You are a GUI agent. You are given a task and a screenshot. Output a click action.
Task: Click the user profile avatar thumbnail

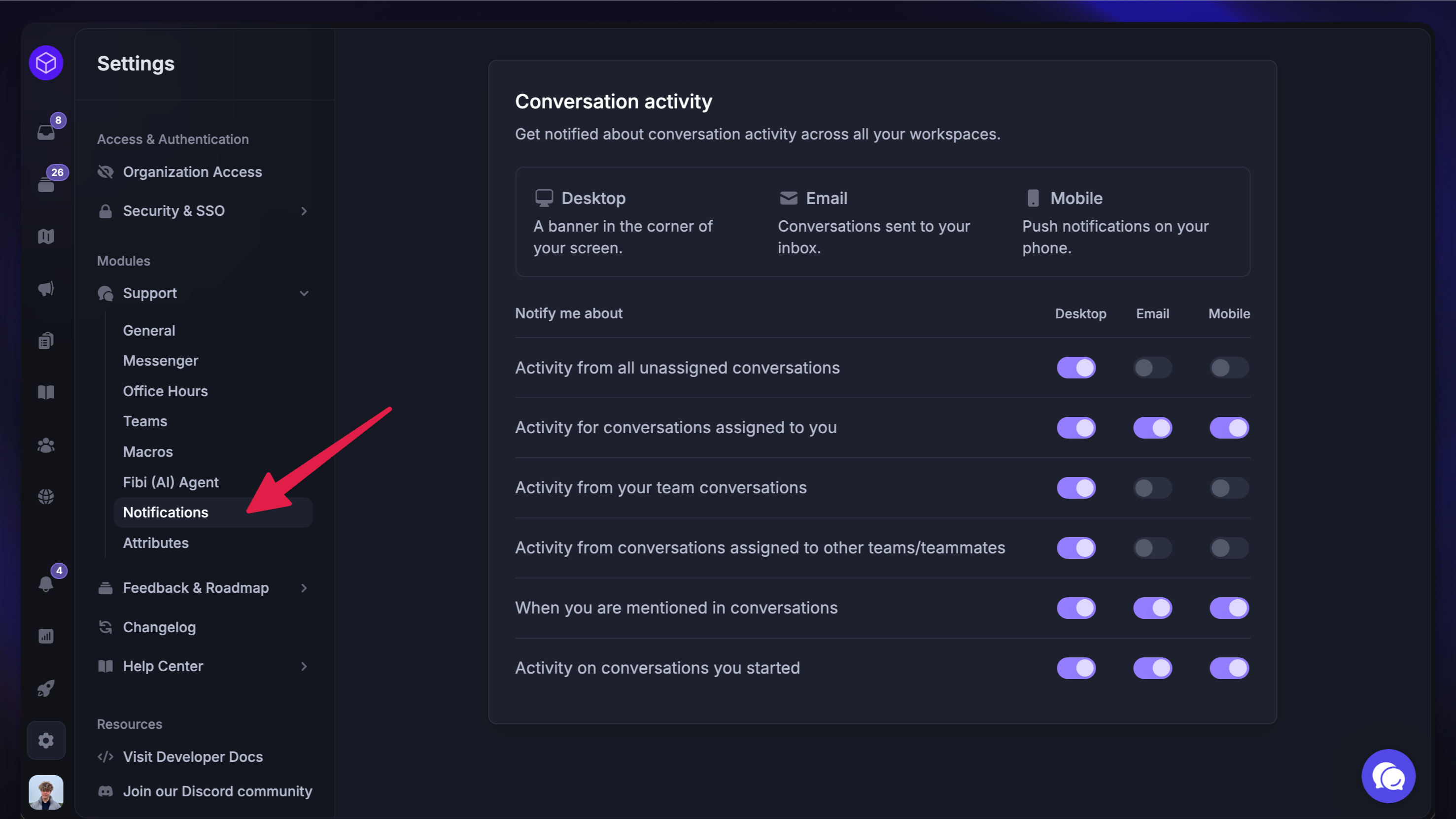tap(46, 792)
